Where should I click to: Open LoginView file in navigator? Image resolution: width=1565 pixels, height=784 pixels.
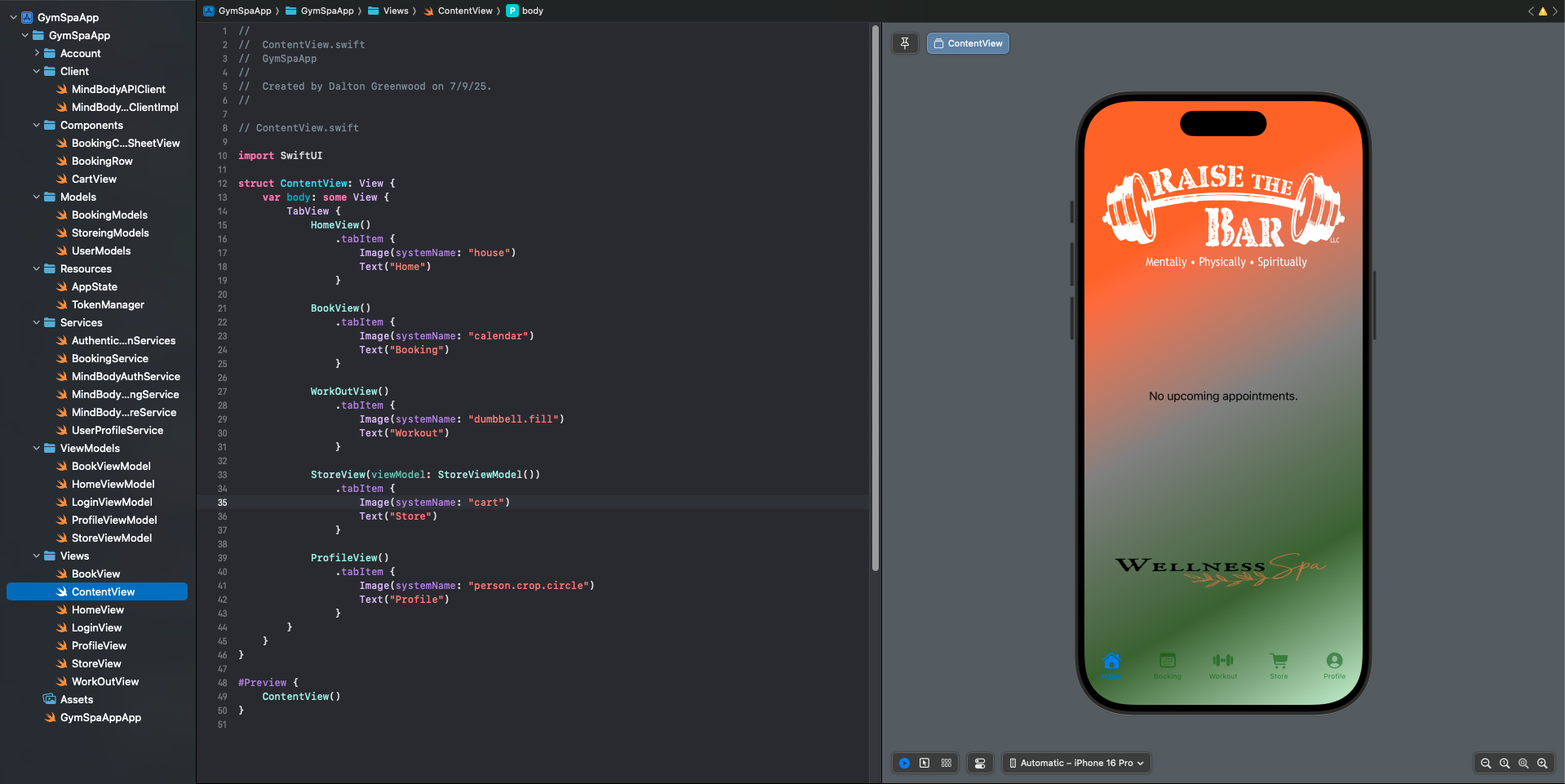96,627
